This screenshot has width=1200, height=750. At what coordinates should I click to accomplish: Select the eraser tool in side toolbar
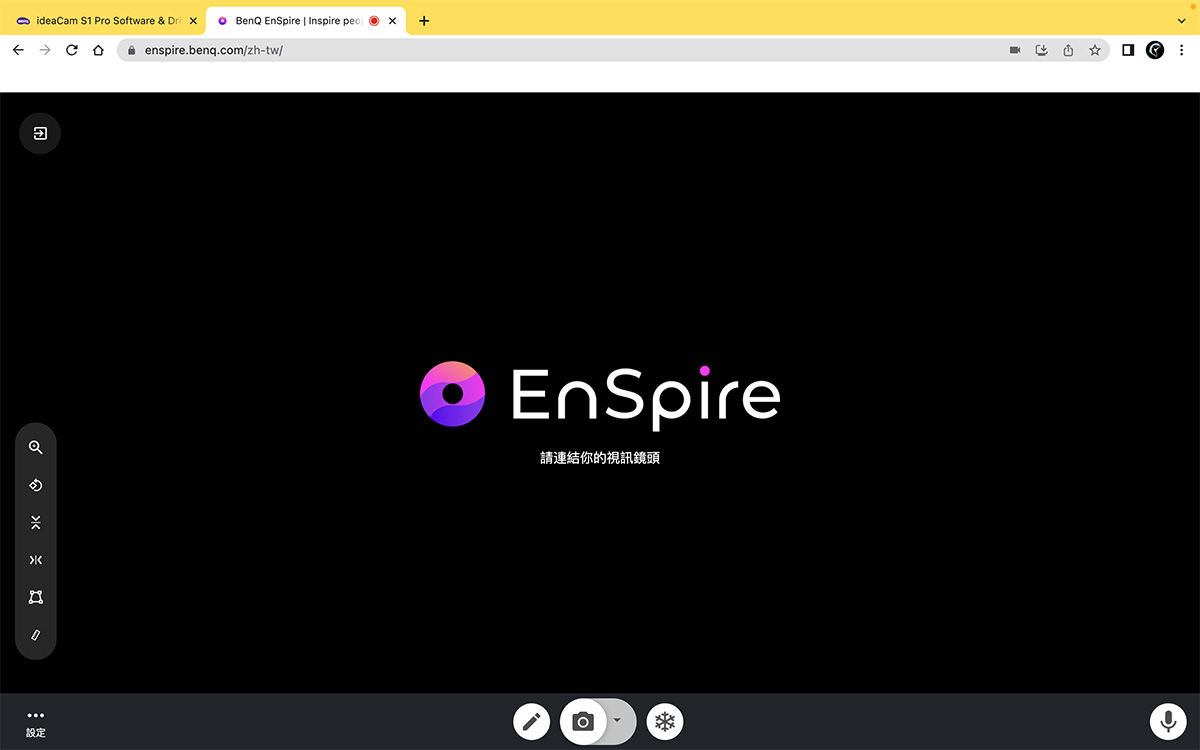pos(36,635)
